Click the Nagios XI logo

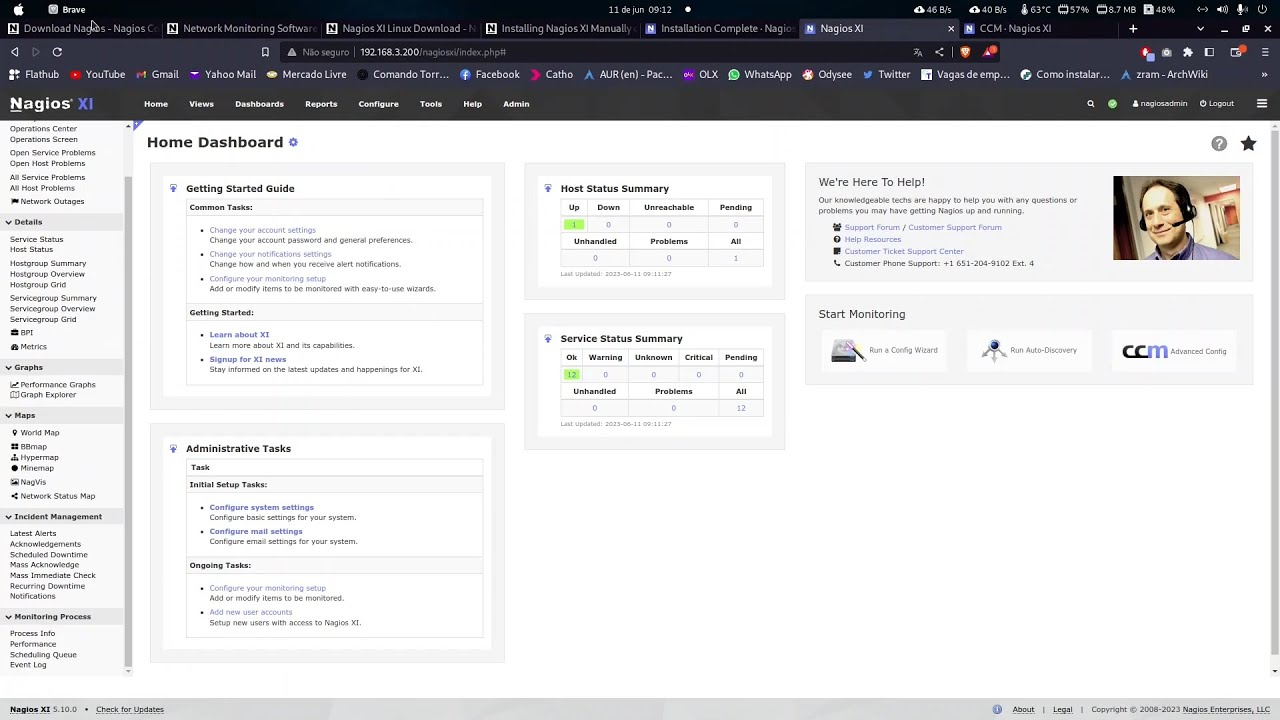[51, 104]
